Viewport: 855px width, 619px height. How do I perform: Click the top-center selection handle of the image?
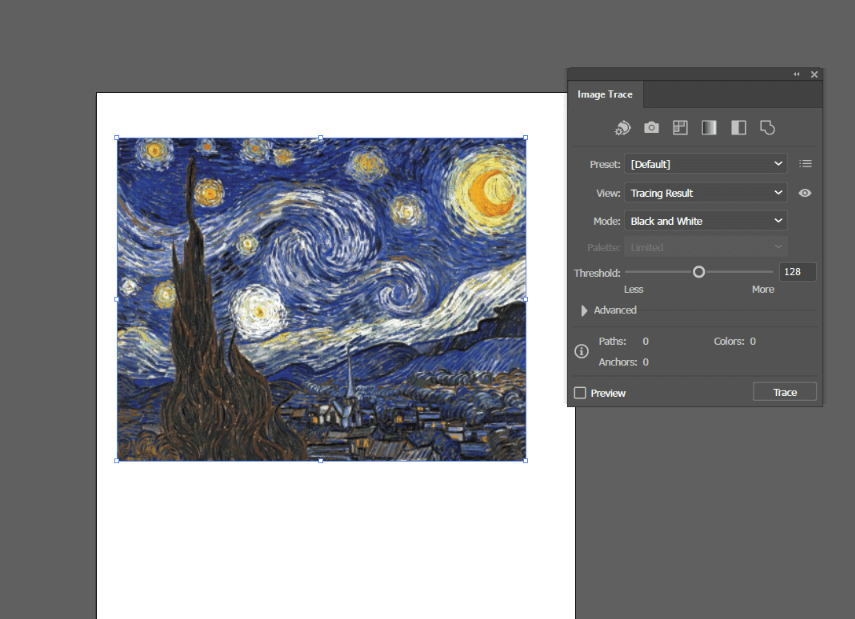tap(321, 137)
